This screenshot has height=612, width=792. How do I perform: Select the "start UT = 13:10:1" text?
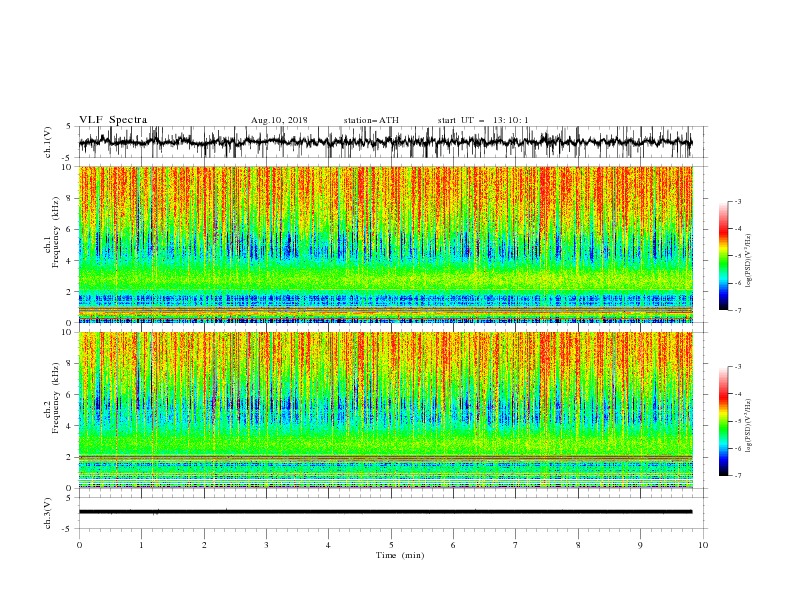pyautogui.click(x=483, y=120)
